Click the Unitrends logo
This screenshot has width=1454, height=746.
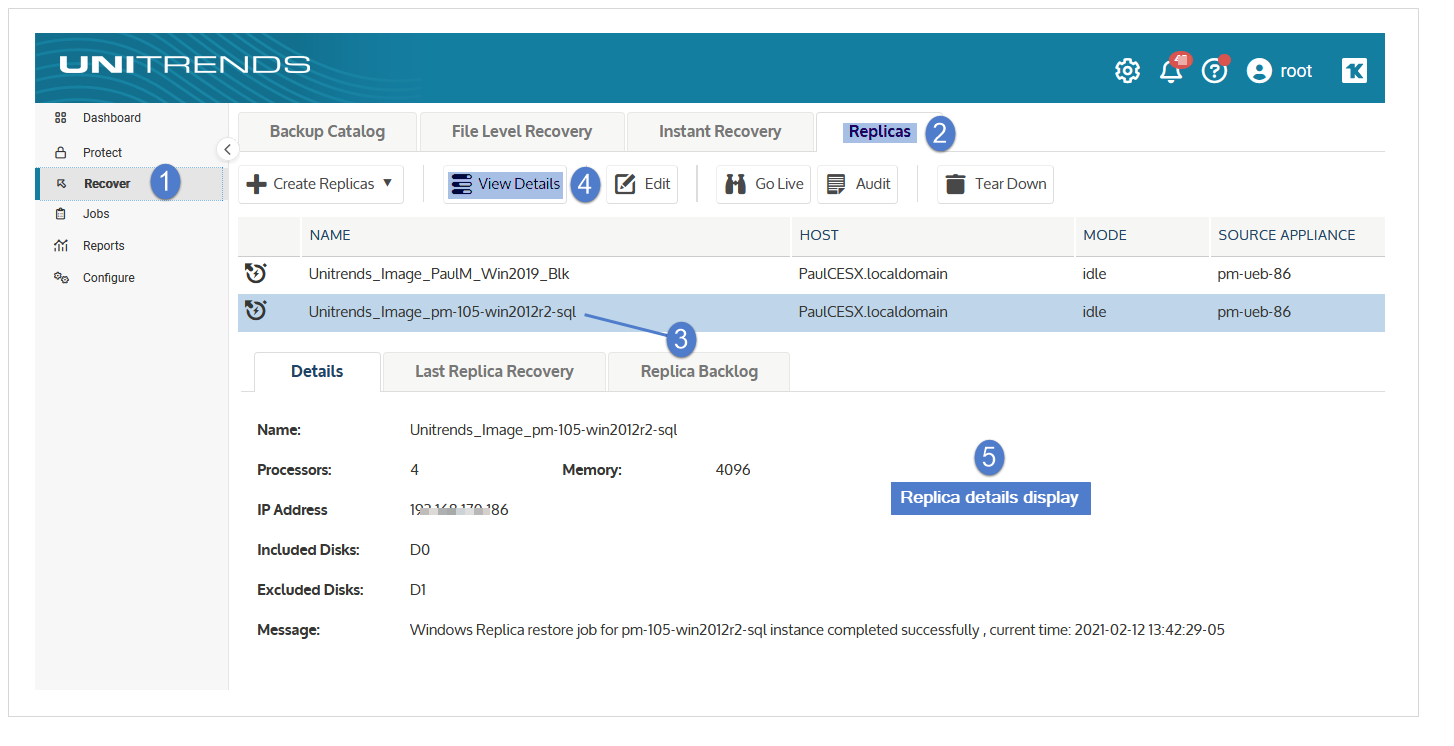click(x=185, y=65)
